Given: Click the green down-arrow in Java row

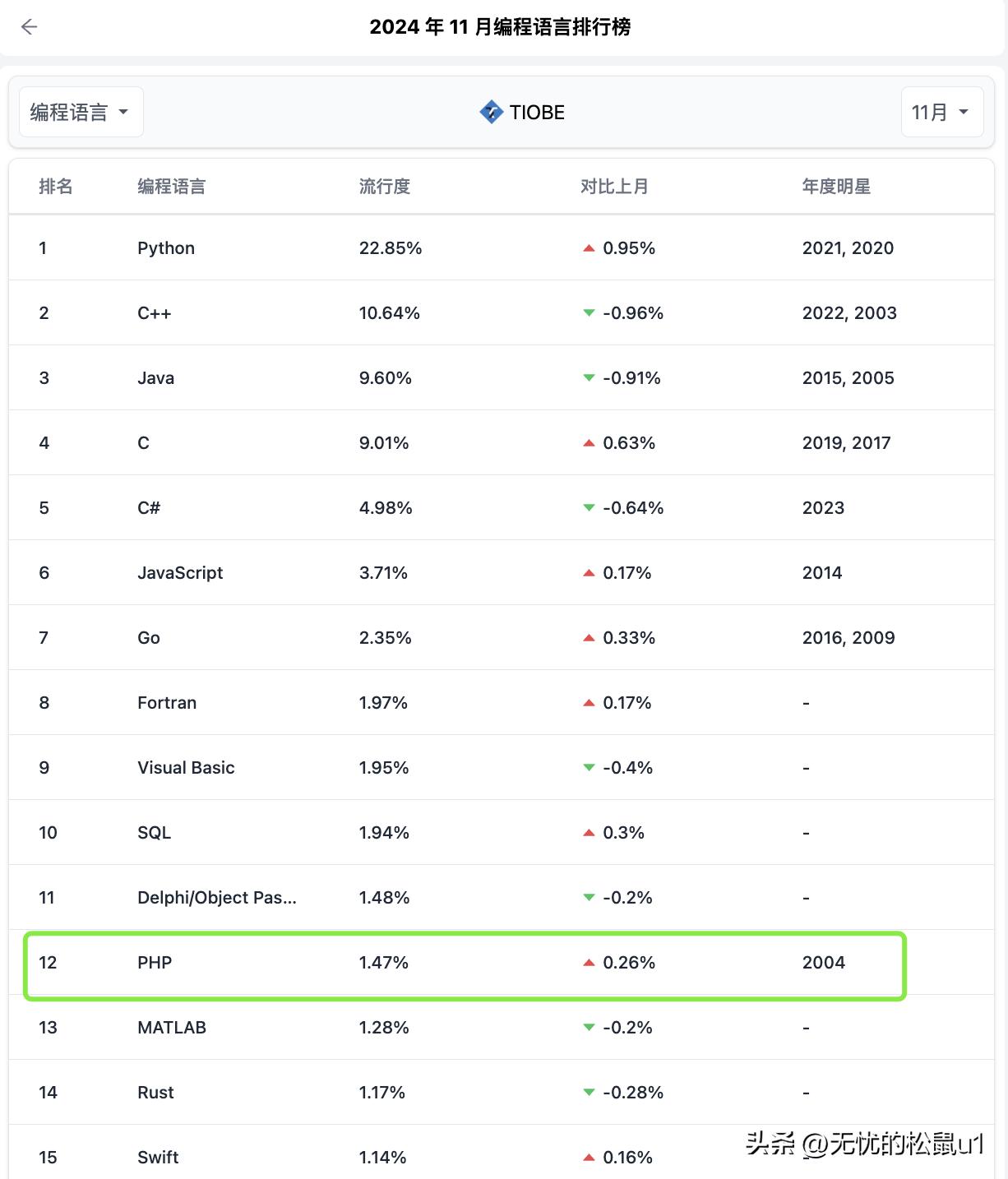Looking at the screenshot, I should tap(589, 378).
